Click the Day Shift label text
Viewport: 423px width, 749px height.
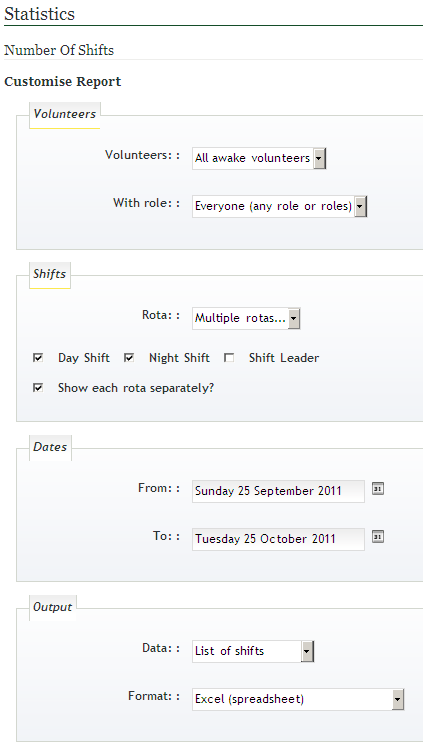pyautogui.click(x=84, y=358)
